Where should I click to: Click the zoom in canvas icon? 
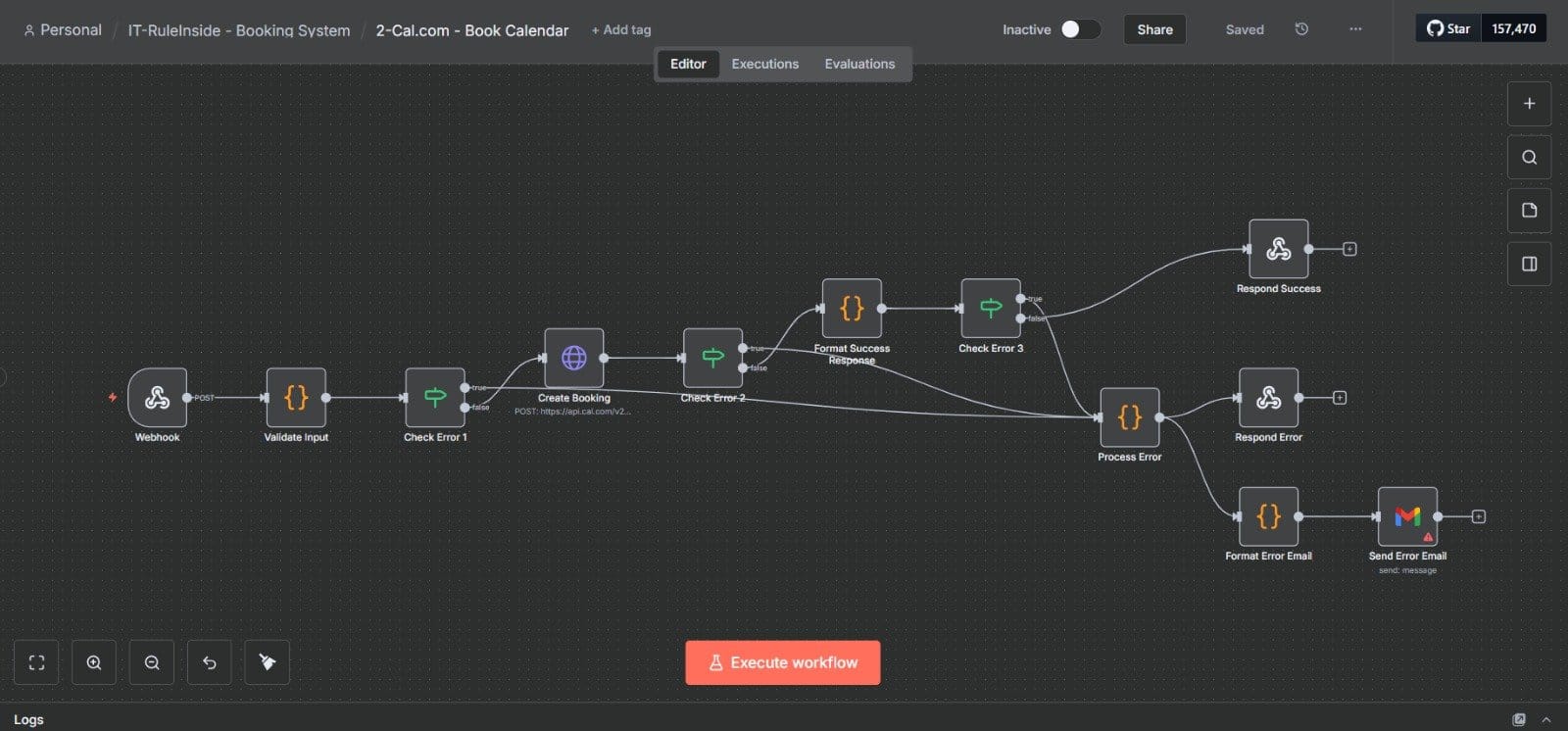click(x=94, y=662)
